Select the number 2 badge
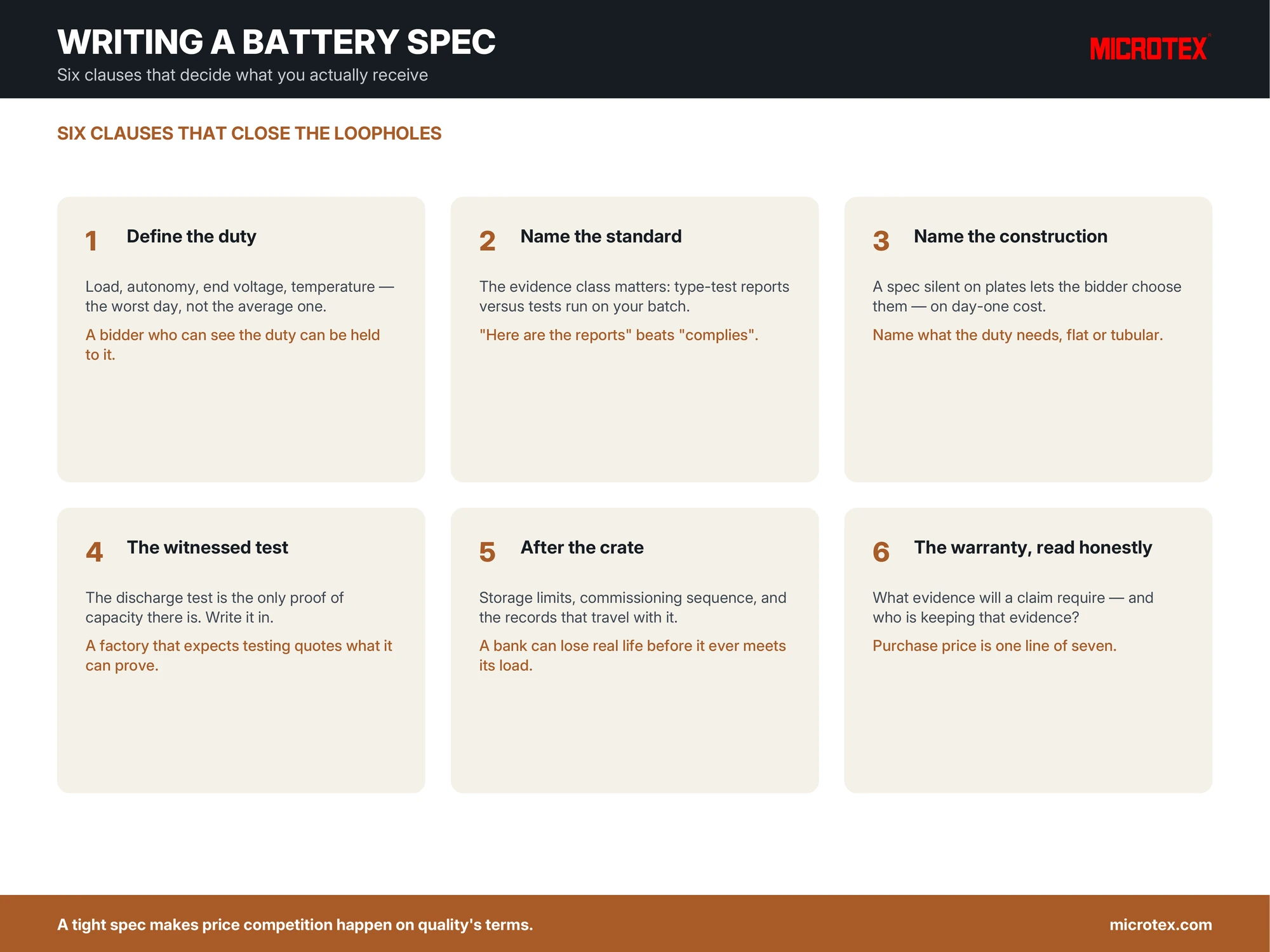 coord(487,241)
